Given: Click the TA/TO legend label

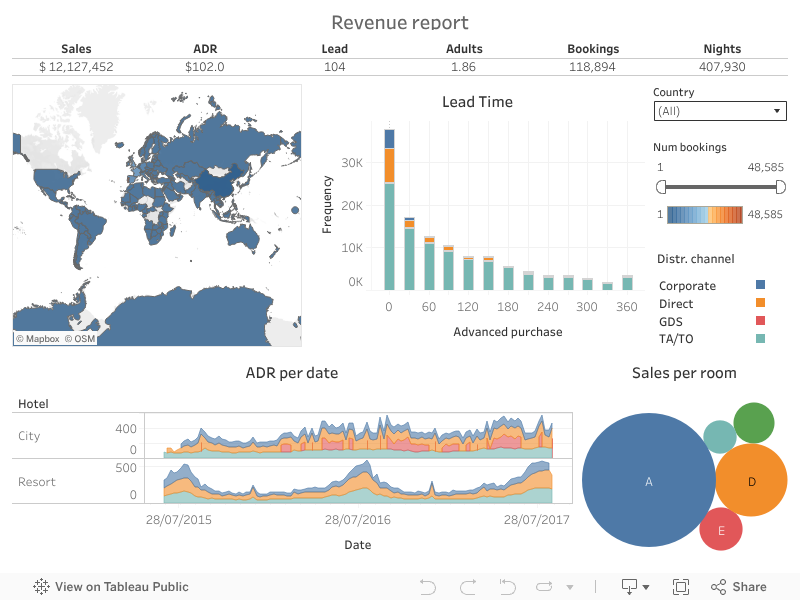Looking at the screenshot, I should 676,339.
